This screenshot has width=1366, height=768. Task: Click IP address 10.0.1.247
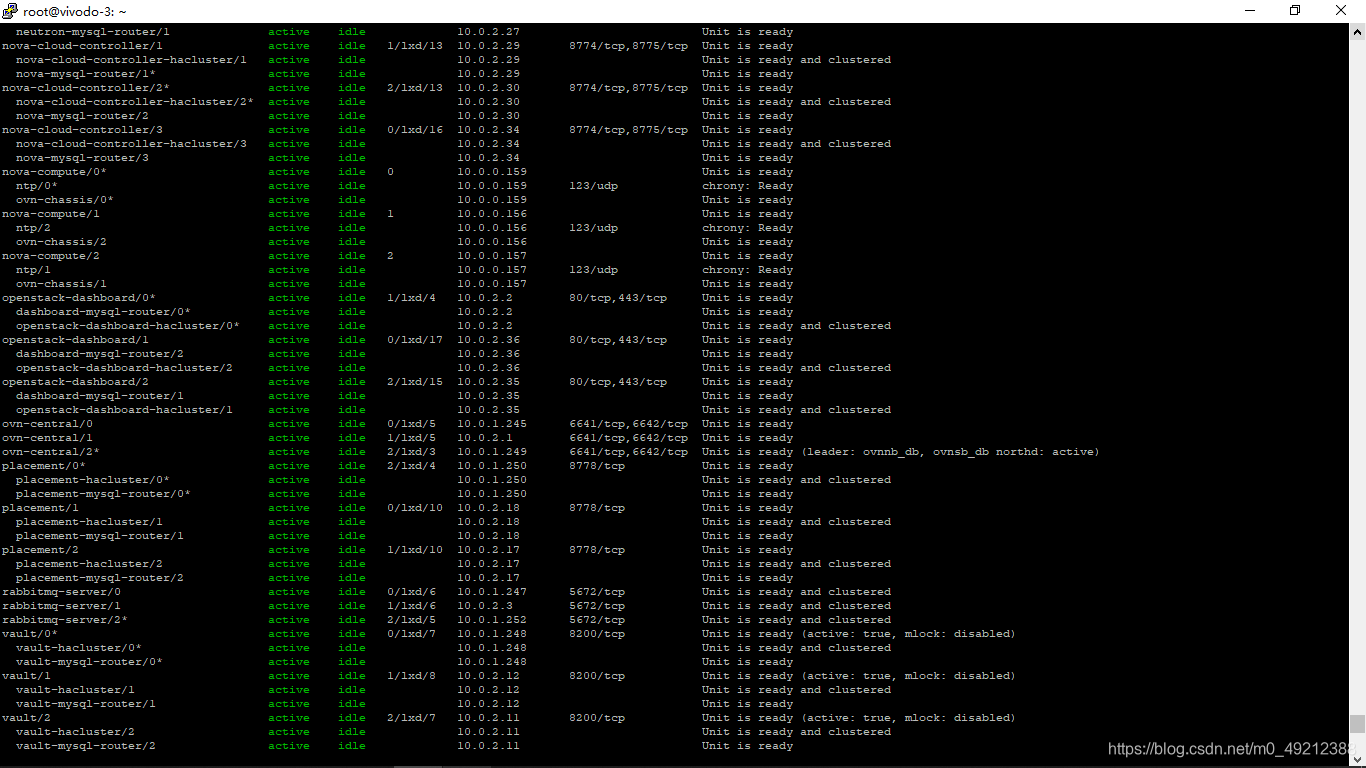coord(492,592)
